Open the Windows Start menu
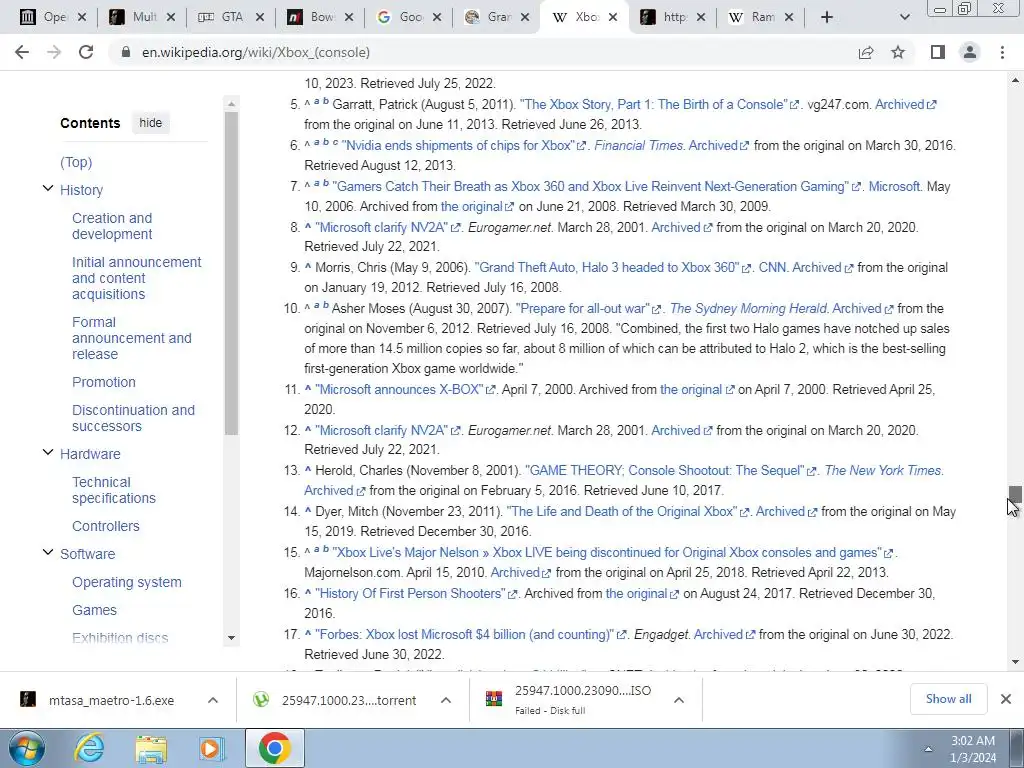This screenshot has width=1024, height=768. (27, 749)
